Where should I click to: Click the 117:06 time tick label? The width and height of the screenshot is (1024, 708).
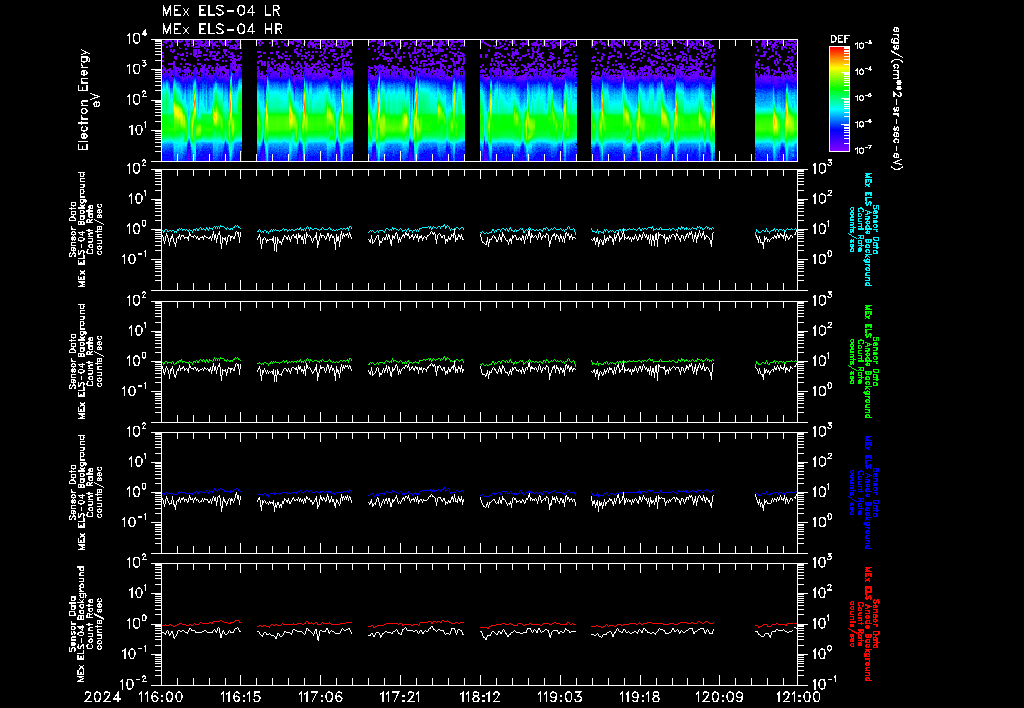[x=318, y=695]
